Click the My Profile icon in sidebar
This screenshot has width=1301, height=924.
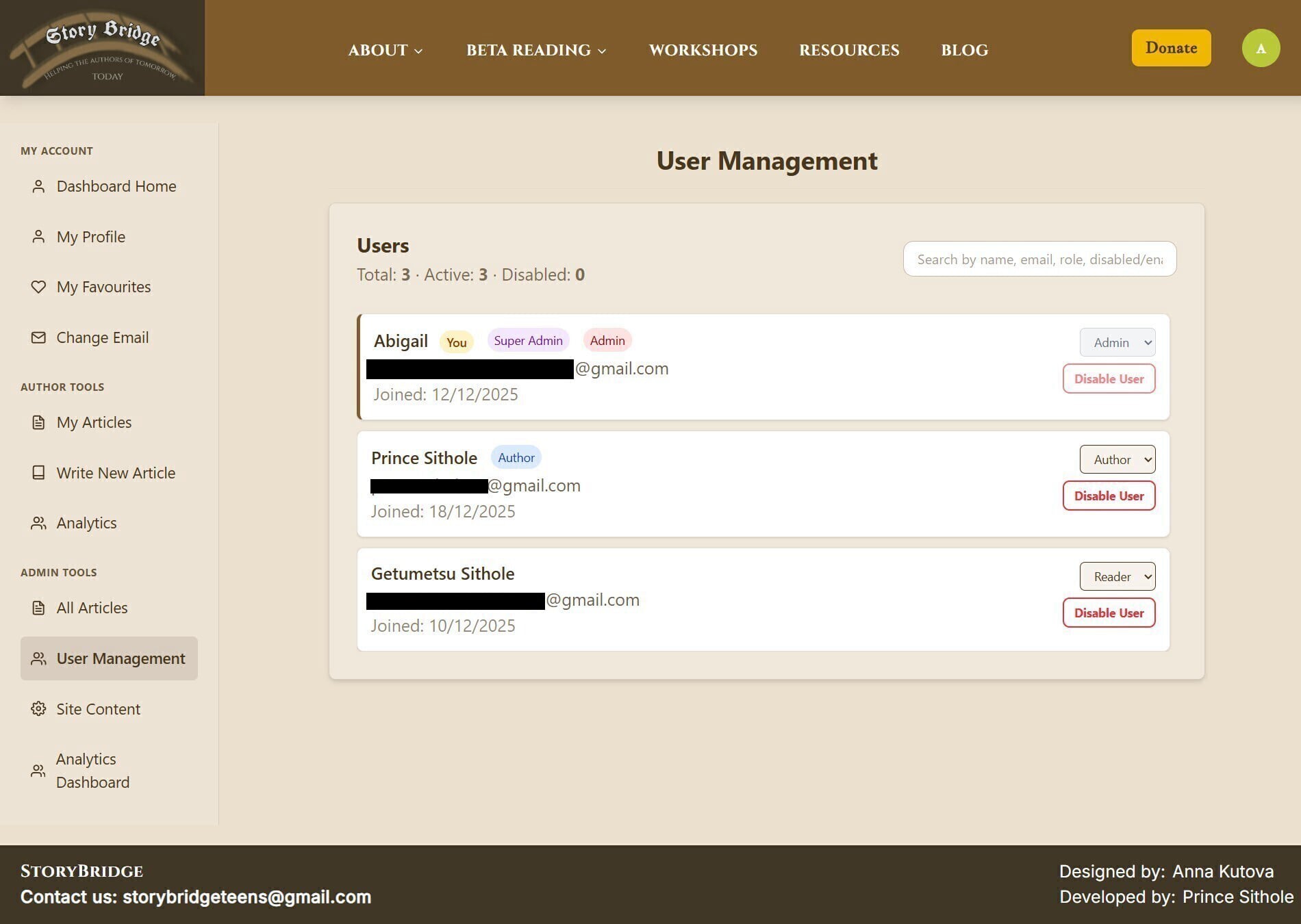tap(38, 237)
